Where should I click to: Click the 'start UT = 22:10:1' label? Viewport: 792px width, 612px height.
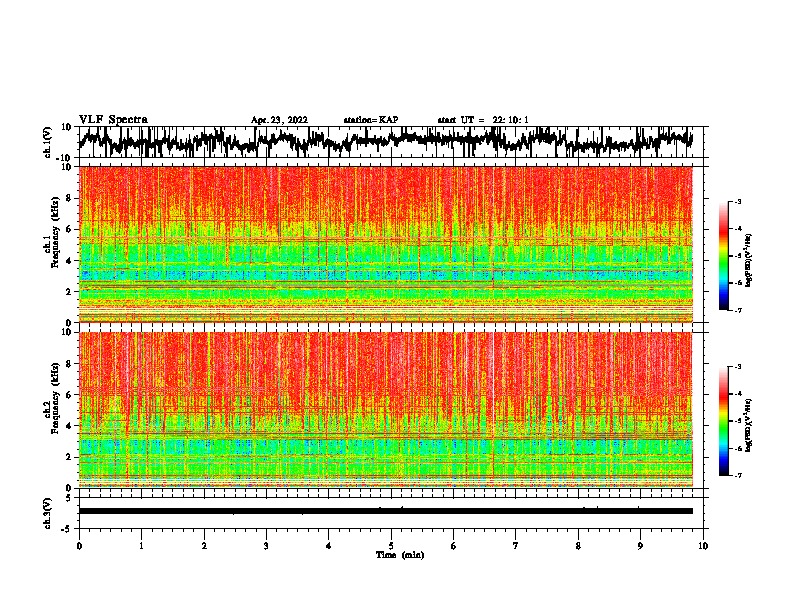tap(483, 120)
